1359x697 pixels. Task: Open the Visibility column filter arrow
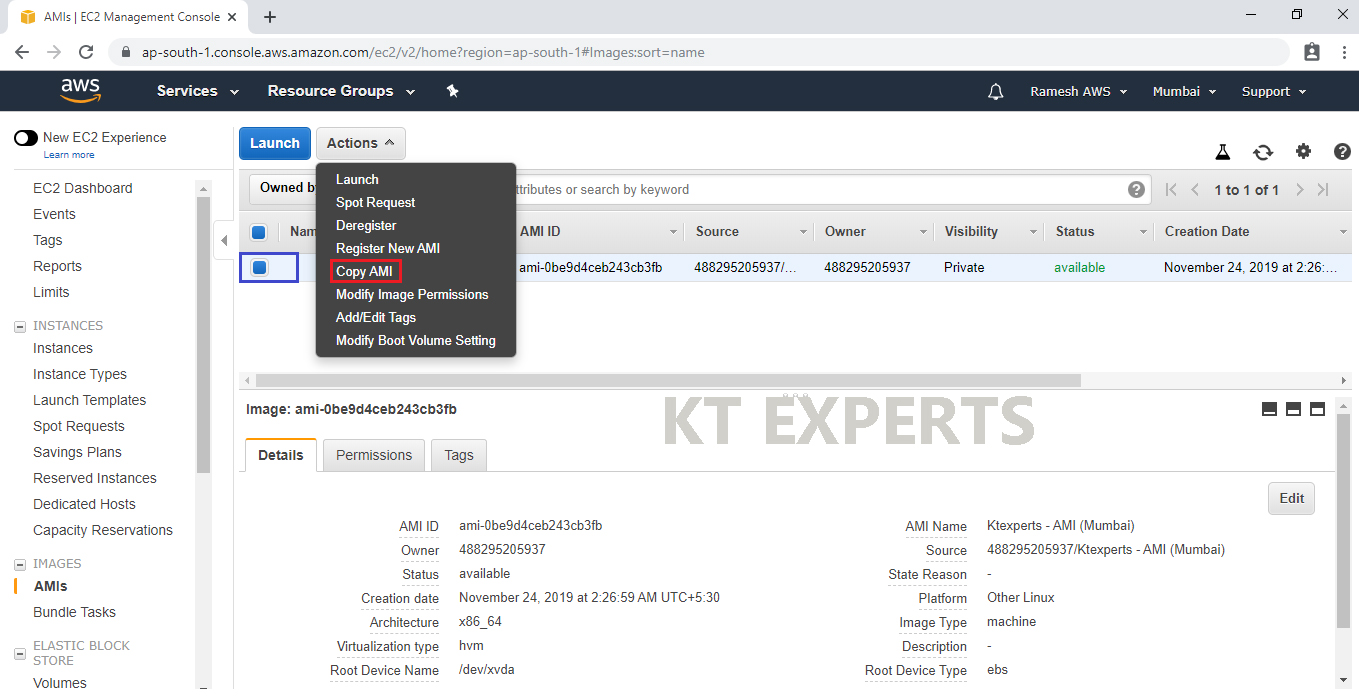pyautogui.click(x=1033, y=232)
